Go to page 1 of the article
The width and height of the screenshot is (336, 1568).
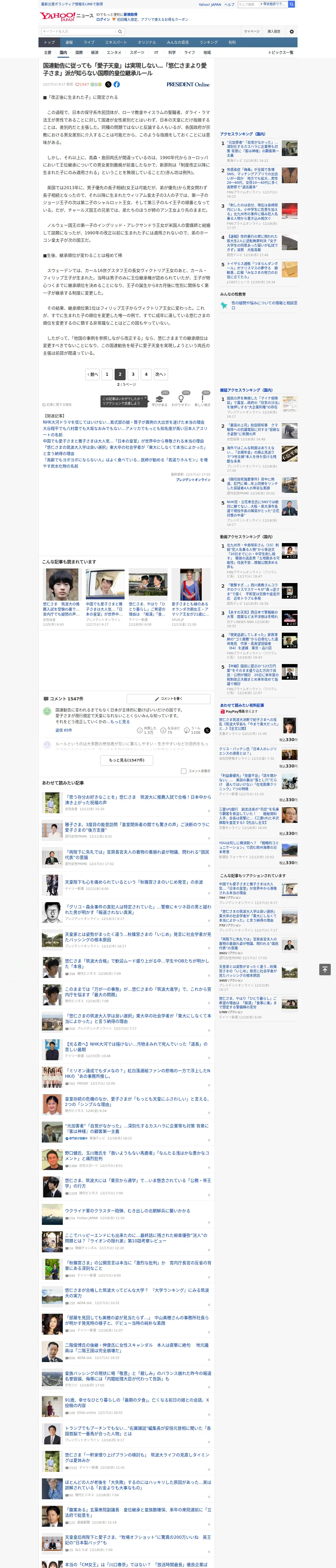point(107,374)
